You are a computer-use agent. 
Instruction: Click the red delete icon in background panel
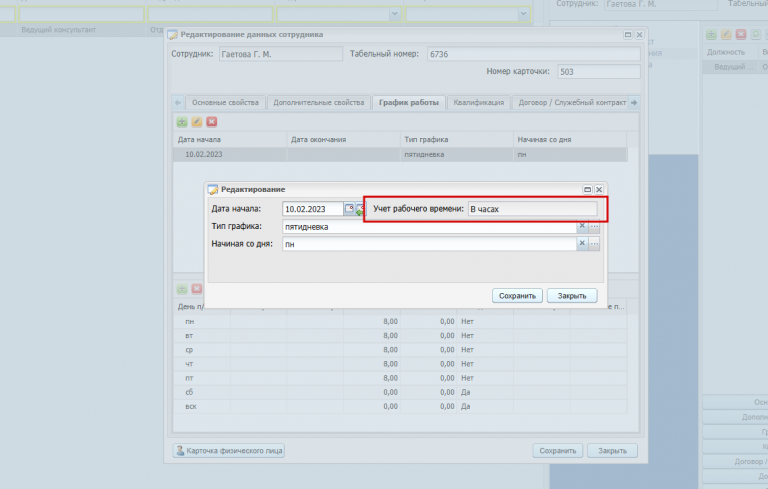pyautogui.click(x=741, y=34)
